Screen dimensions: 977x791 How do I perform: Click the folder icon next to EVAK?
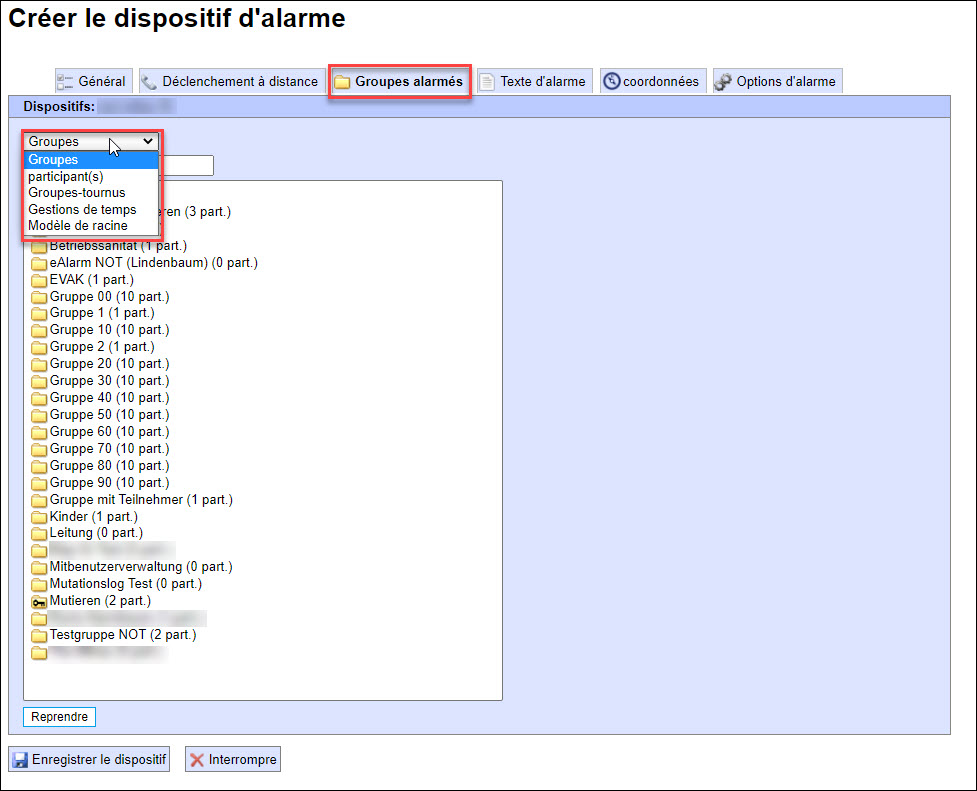(39, 280)
